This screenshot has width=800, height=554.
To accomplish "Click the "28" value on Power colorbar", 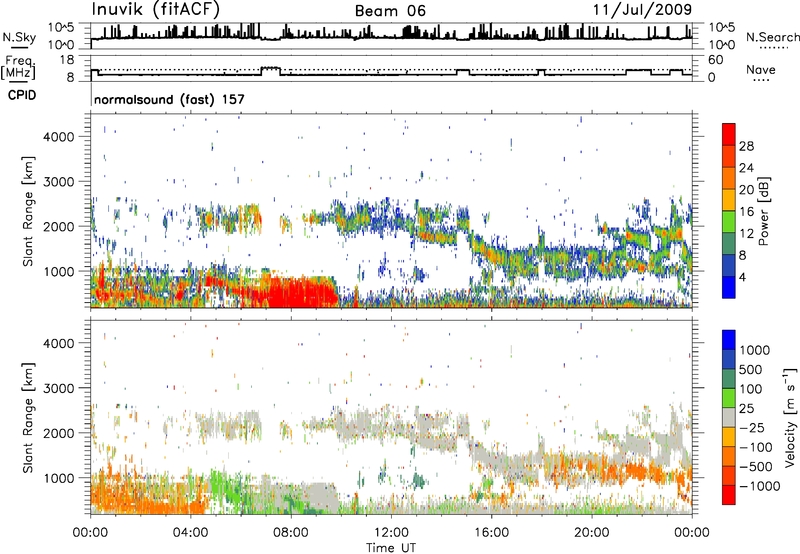I will tap(746, 146).
